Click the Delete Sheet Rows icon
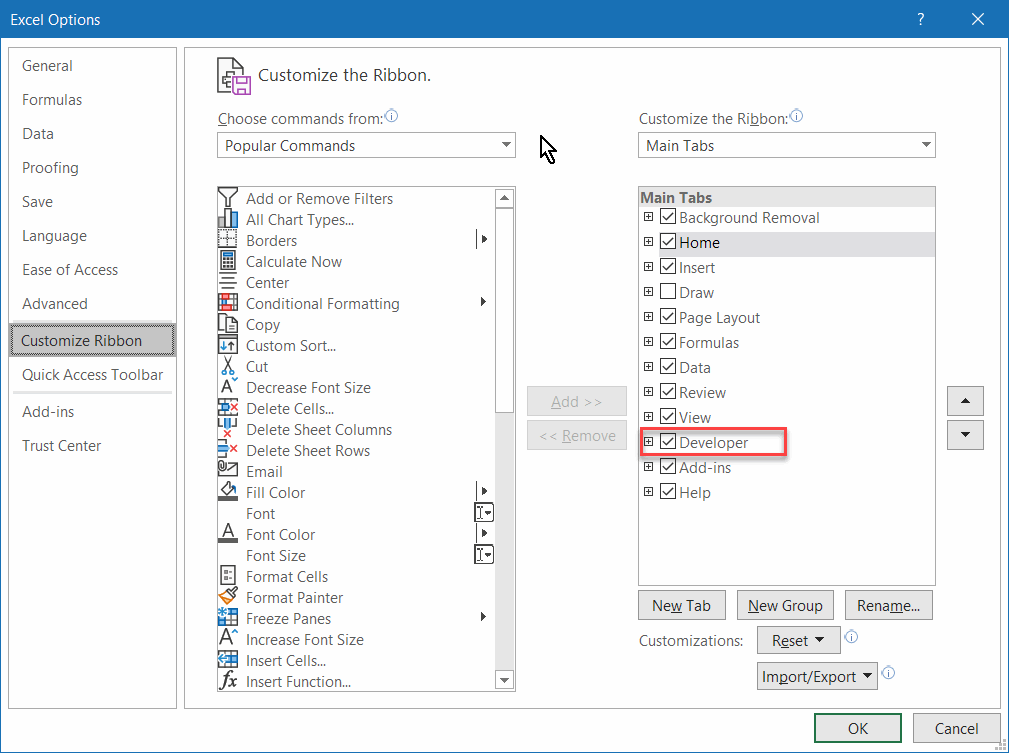 pyautogui.click(x=228, y=451)
